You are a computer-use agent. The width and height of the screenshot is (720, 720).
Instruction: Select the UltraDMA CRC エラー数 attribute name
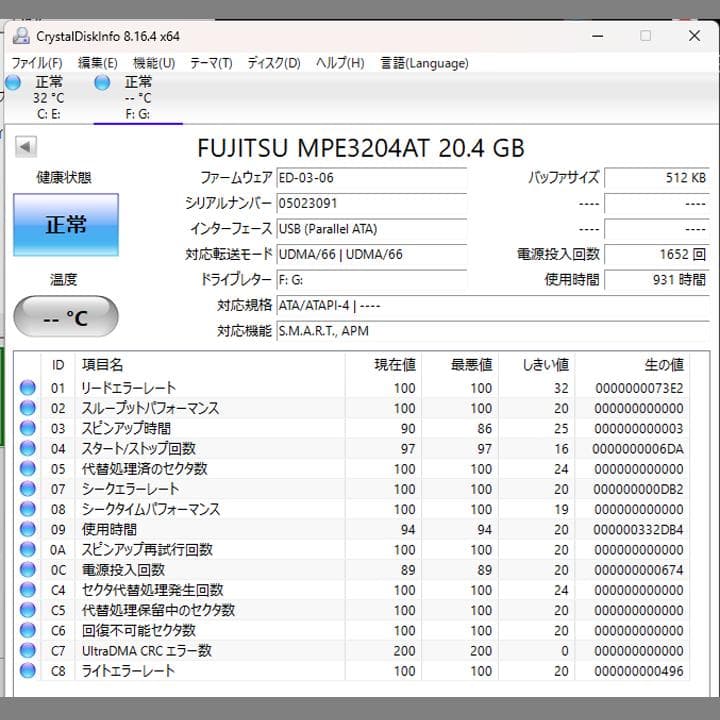coord(146,651)
